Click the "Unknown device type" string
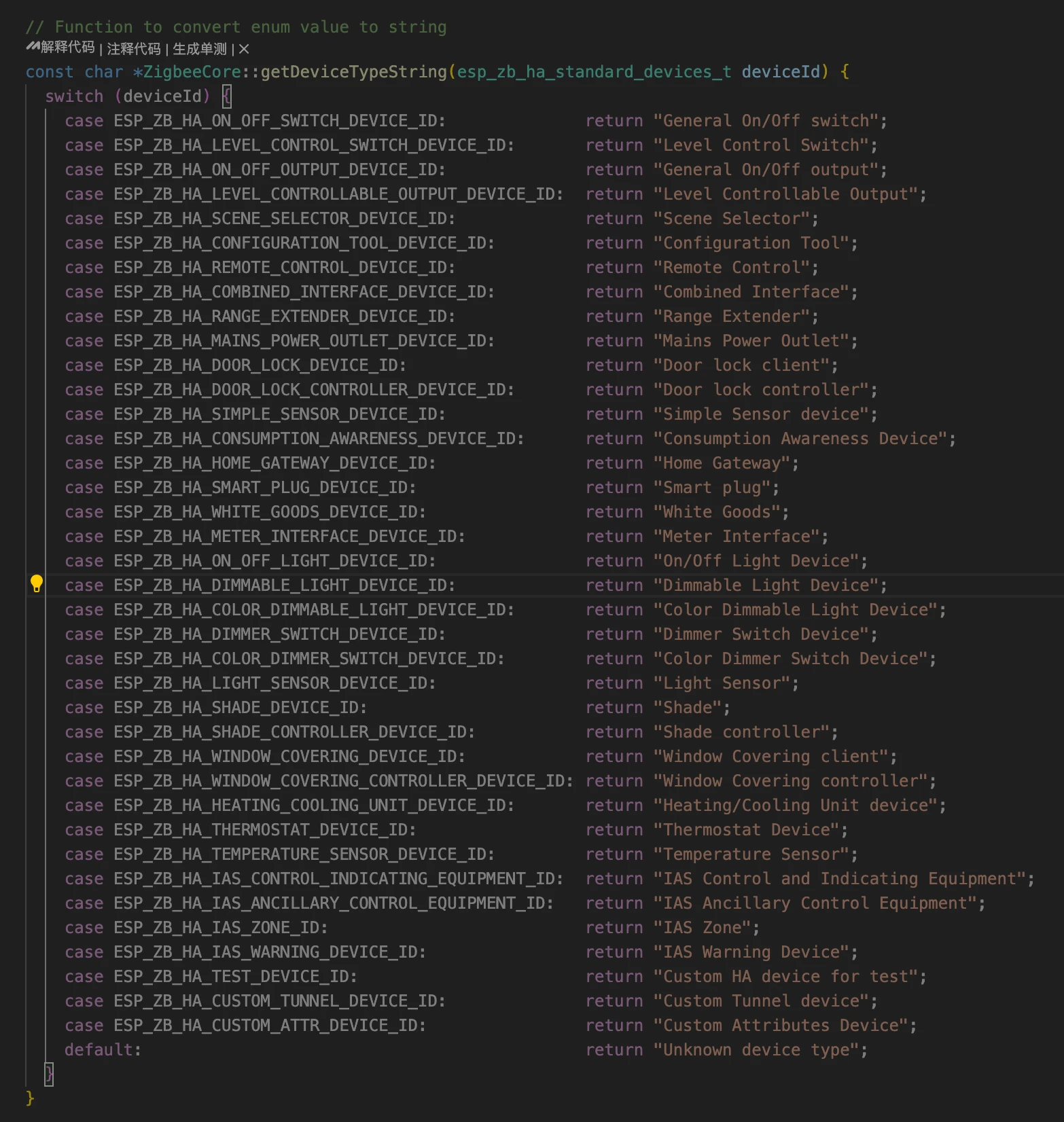Image resolution: width=1064 pixels, height=1122 pixels. click(760, 1050)
